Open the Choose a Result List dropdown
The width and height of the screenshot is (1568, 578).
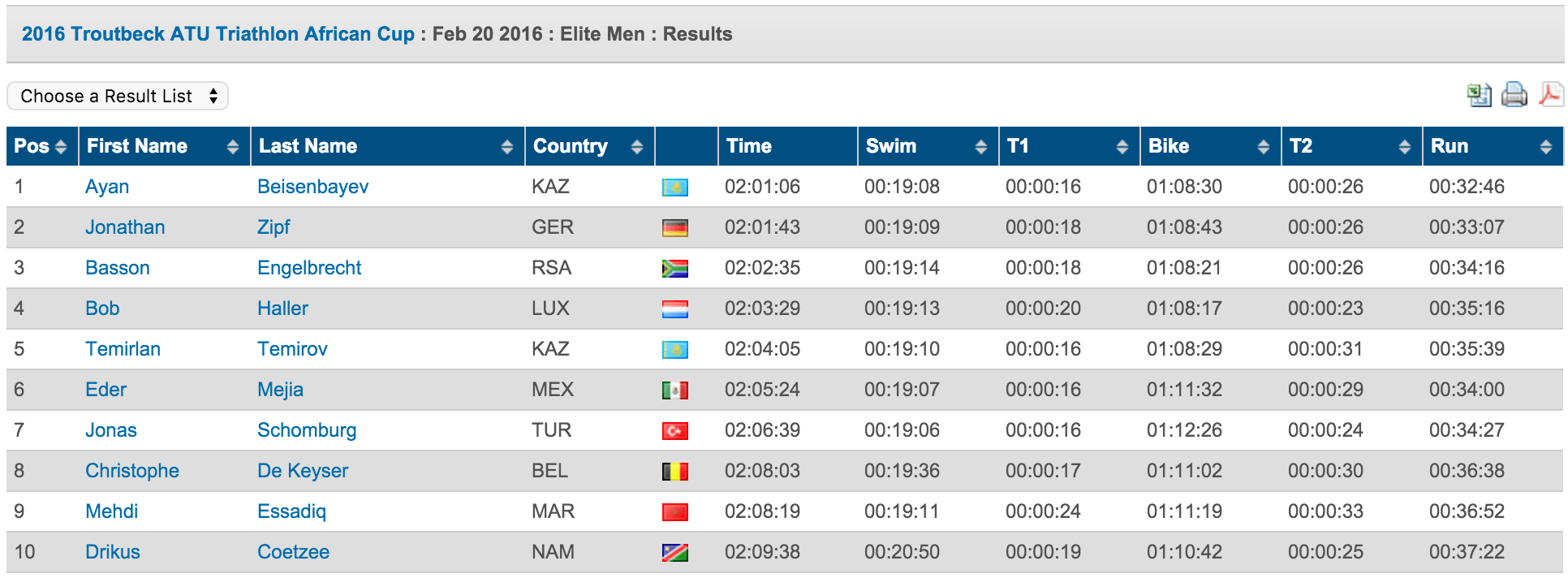pyautogui.click(x=118, y=96)
